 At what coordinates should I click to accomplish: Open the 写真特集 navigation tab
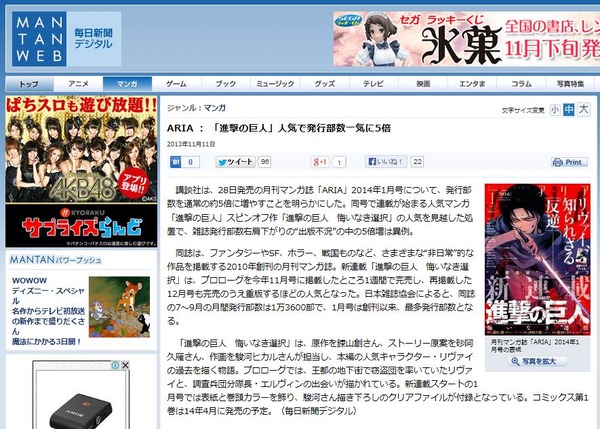tap(570, 84)
